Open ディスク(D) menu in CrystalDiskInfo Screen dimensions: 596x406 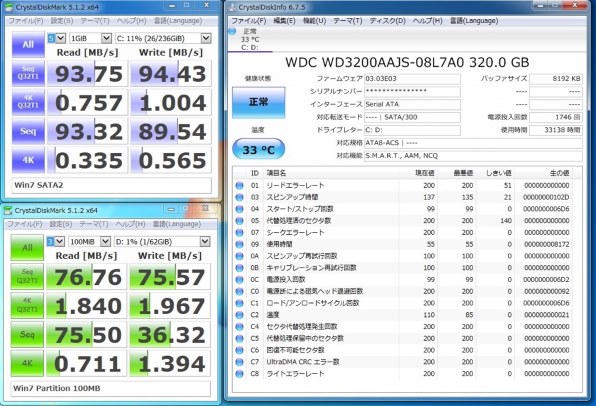pyautogui.click(x=387, y=21)
